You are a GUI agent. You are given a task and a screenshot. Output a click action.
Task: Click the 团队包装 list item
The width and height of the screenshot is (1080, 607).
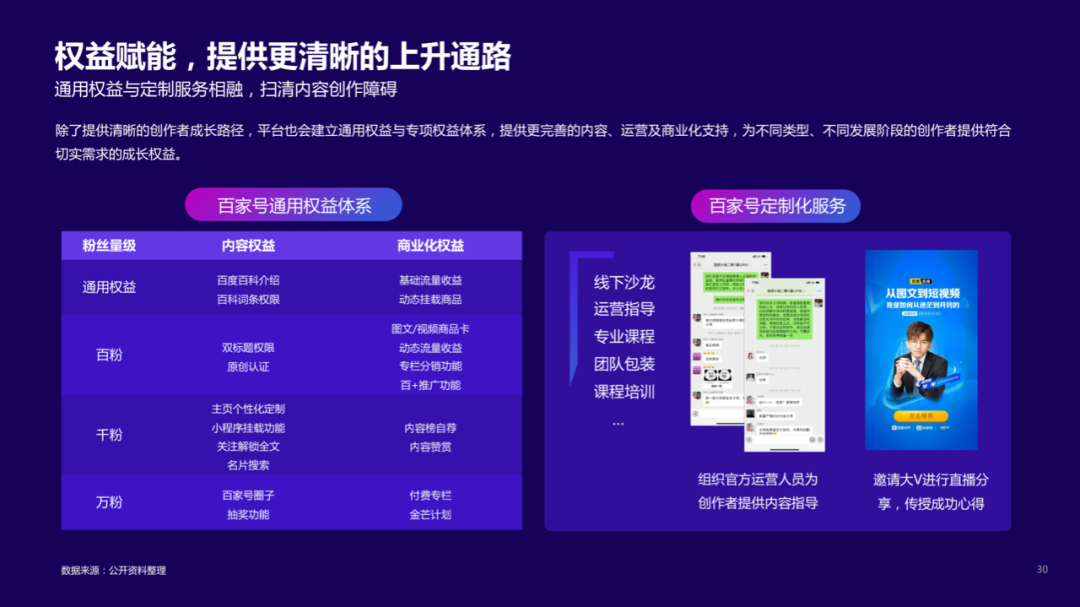point(624,364)
